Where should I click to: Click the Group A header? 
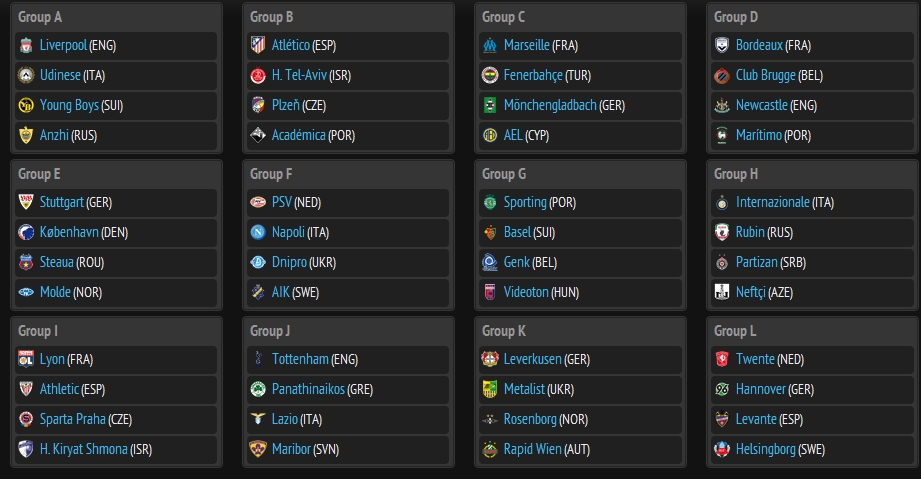pos(41,17)
